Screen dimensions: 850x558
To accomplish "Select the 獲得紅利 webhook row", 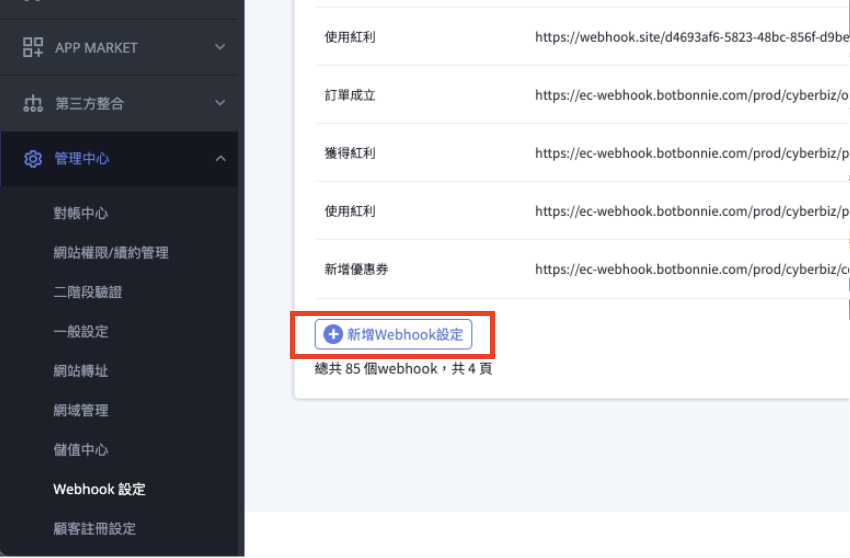I will (350, 154).
